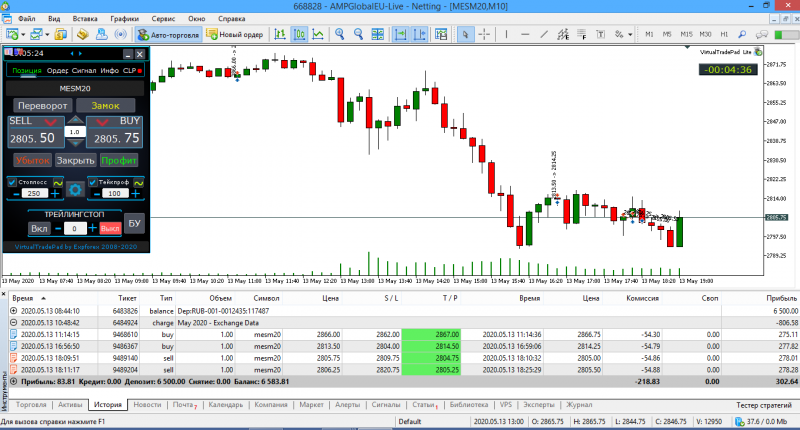800x430 pixels.
Task: Open indicators list toolbar icon
Action: (x=441, y=34)
